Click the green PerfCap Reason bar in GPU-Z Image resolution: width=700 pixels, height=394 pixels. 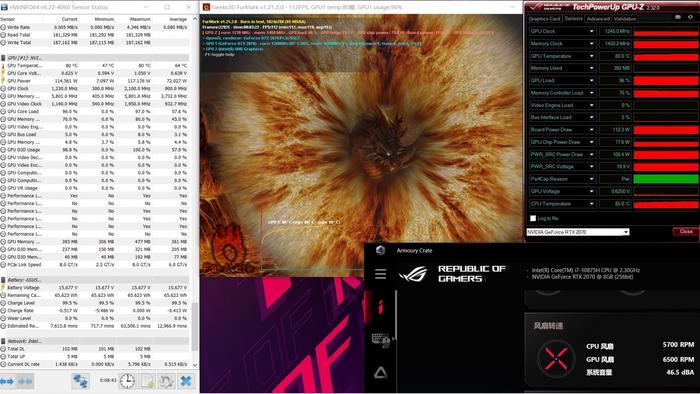(x=666, y=179)
